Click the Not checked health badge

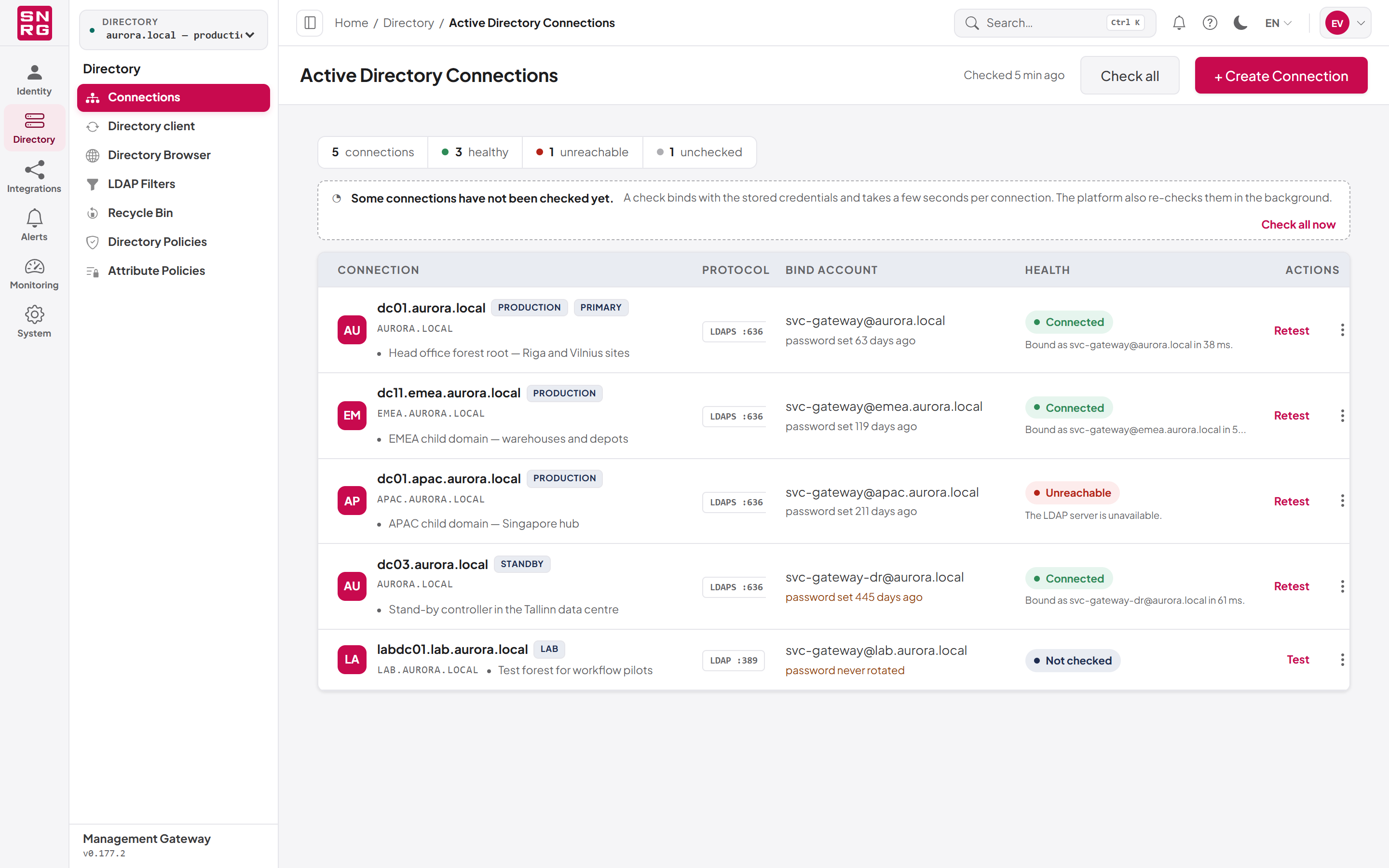point(1073,660)
